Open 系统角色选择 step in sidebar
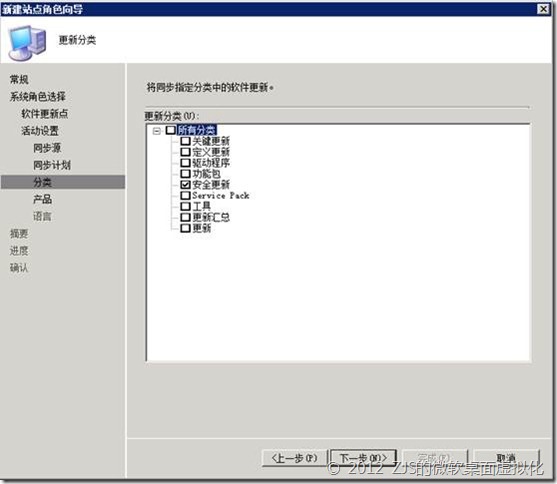Screen dimensions: 557x484 click(x=38, y=96)
